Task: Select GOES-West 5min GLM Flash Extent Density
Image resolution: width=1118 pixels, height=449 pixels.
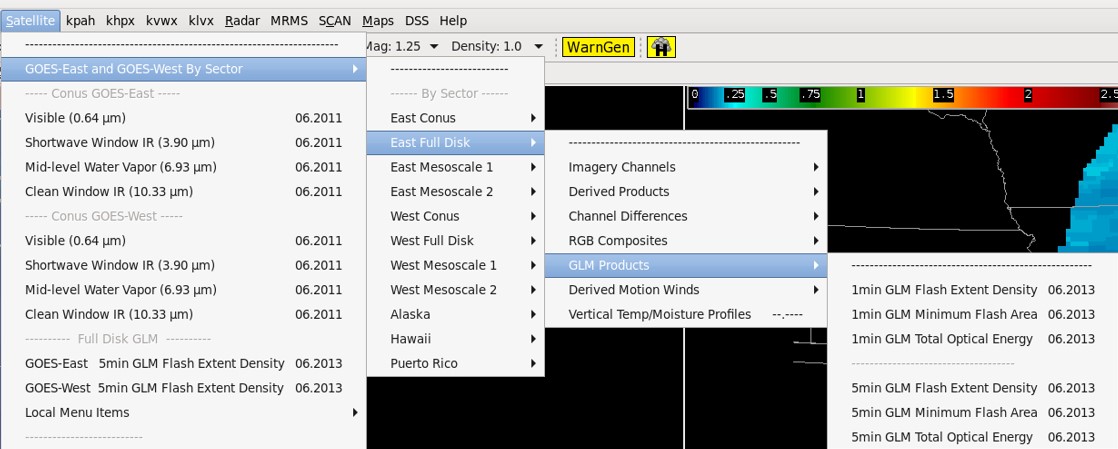Action: click(x=183, y=388)
